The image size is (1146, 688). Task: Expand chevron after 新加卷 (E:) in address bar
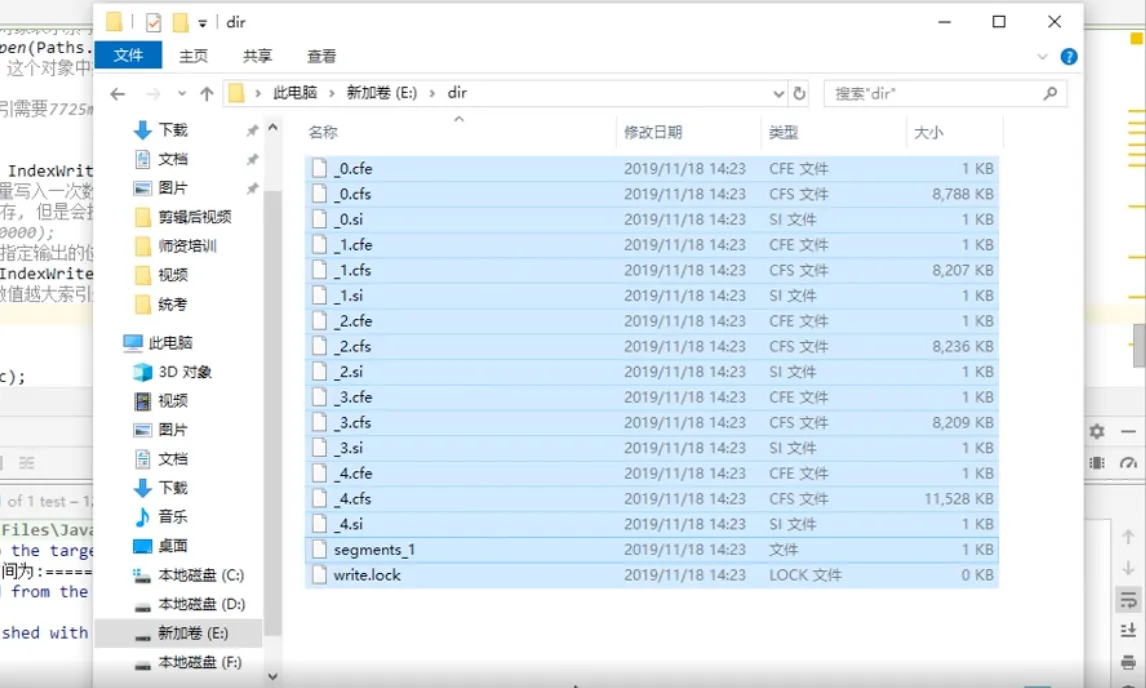point(432,93)
